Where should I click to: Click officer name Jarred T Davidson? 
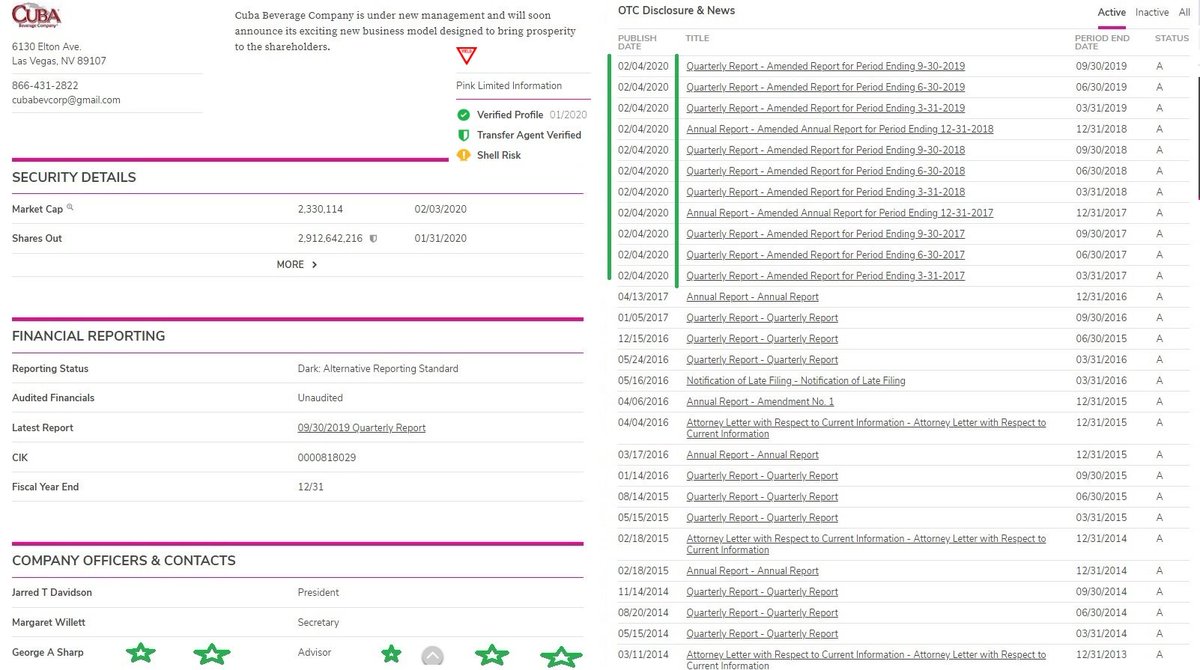click(52, 593)
